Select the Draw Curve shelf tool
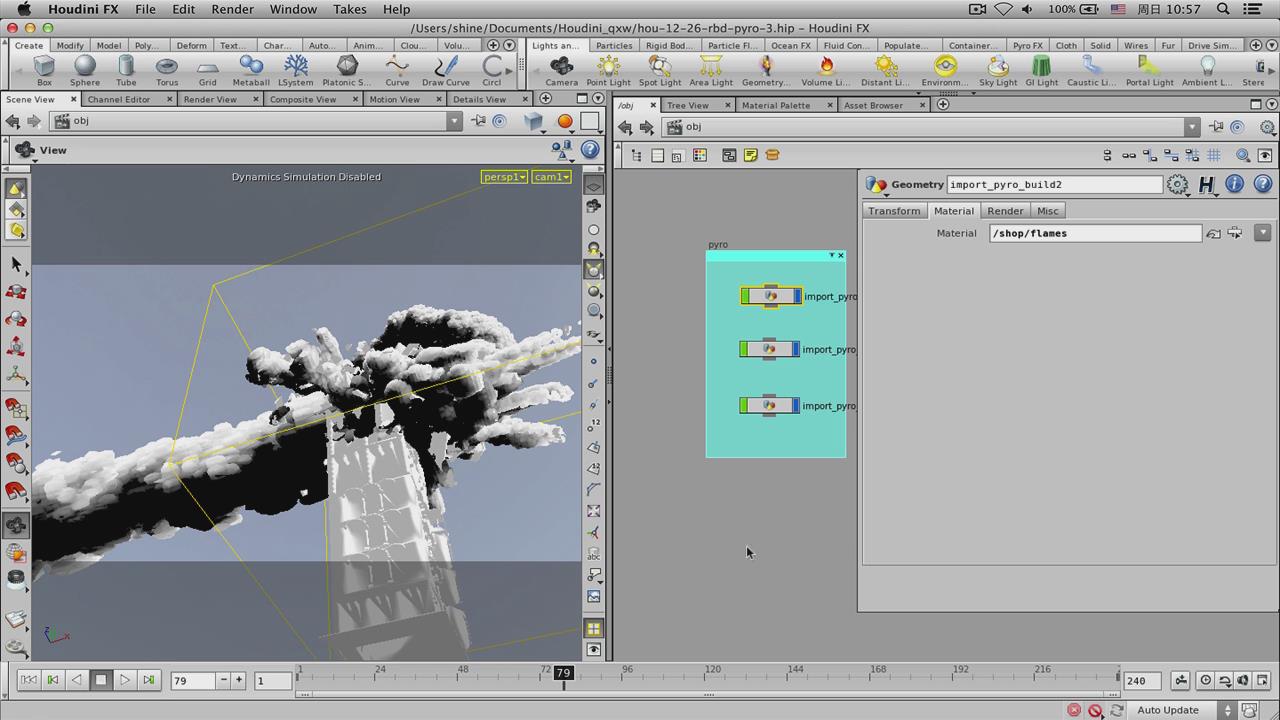The image size is (1280, 720). tap(445, 71)
